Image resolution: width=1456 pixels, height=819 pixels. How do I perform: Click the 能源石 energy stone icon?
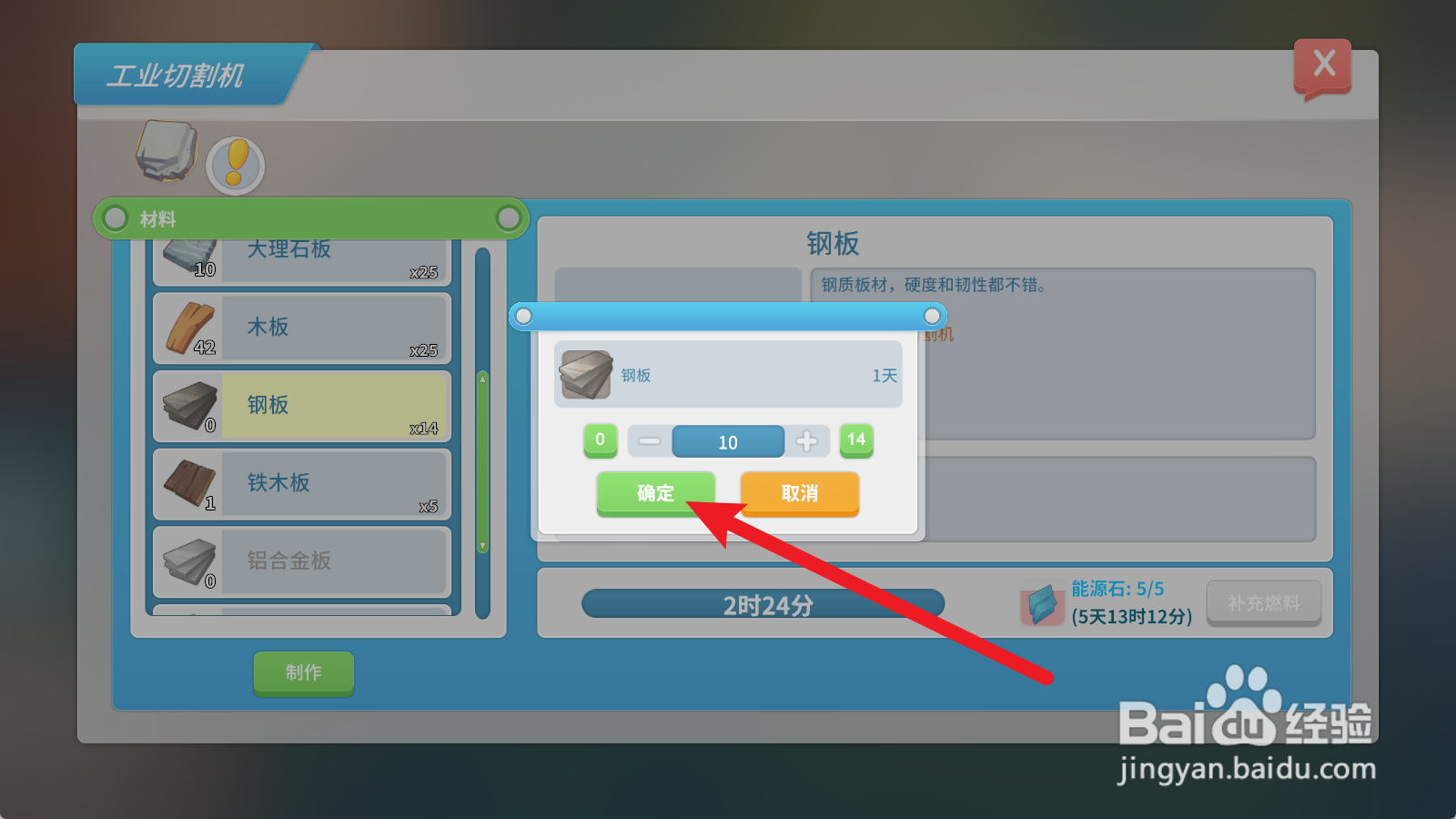click(x=1042, y=604)
